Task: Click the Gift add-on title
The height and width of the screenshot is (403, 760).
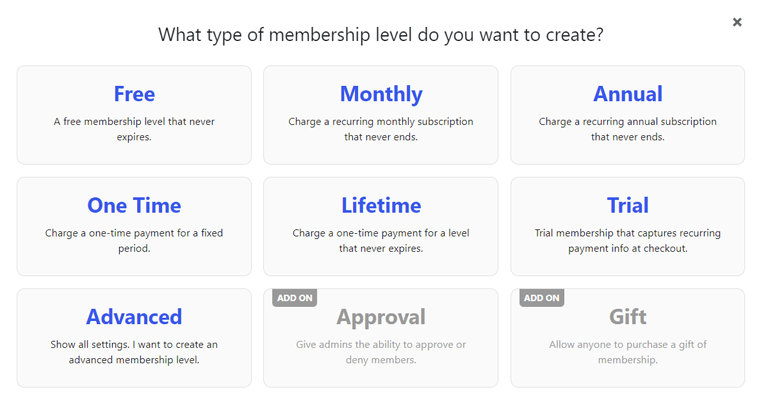Action: pyautogui.click(x=627, y=317)
